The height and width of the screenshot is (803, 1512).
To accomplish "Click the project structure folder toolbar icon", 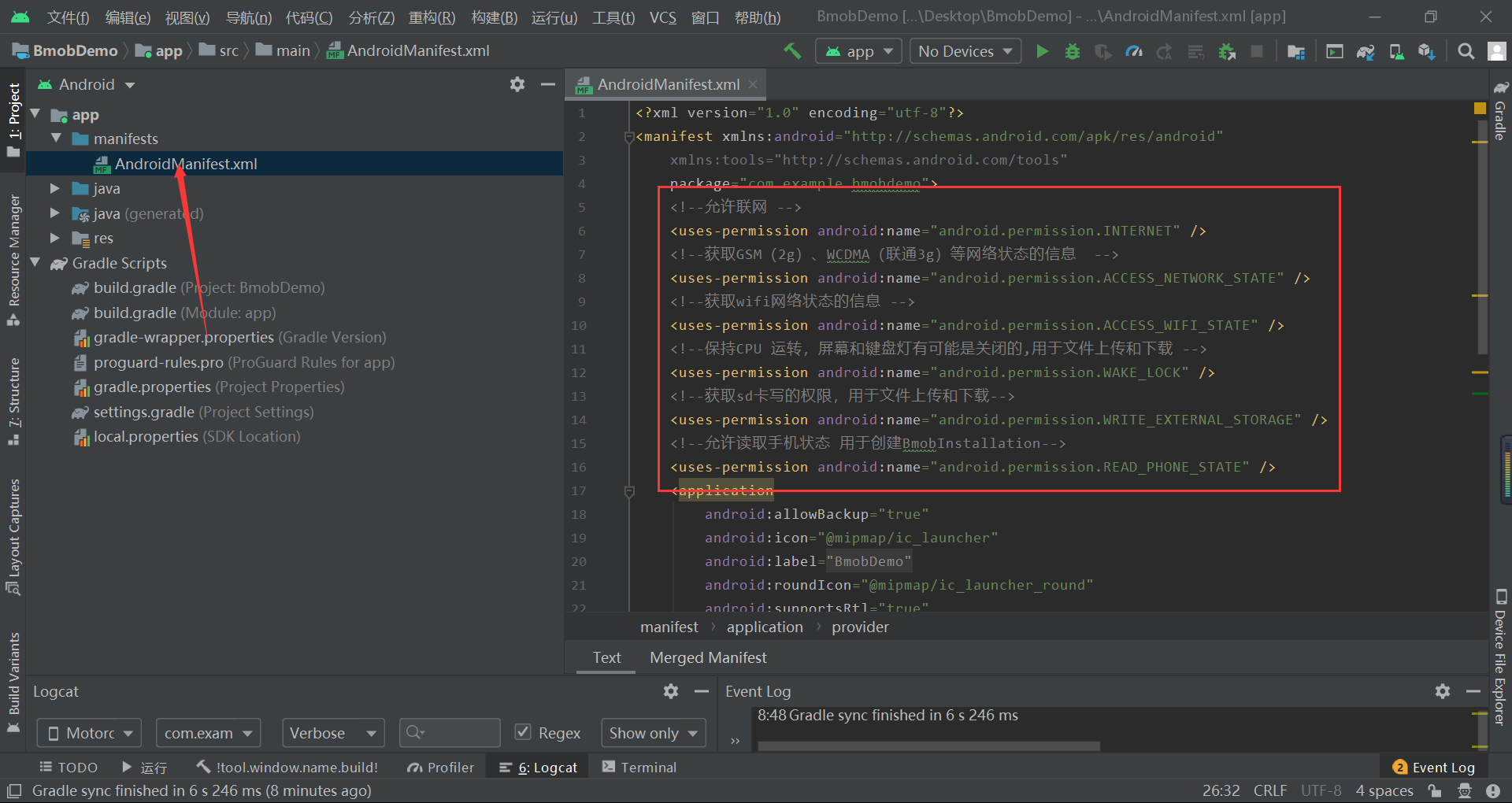I will click(x=1295, y=51).
